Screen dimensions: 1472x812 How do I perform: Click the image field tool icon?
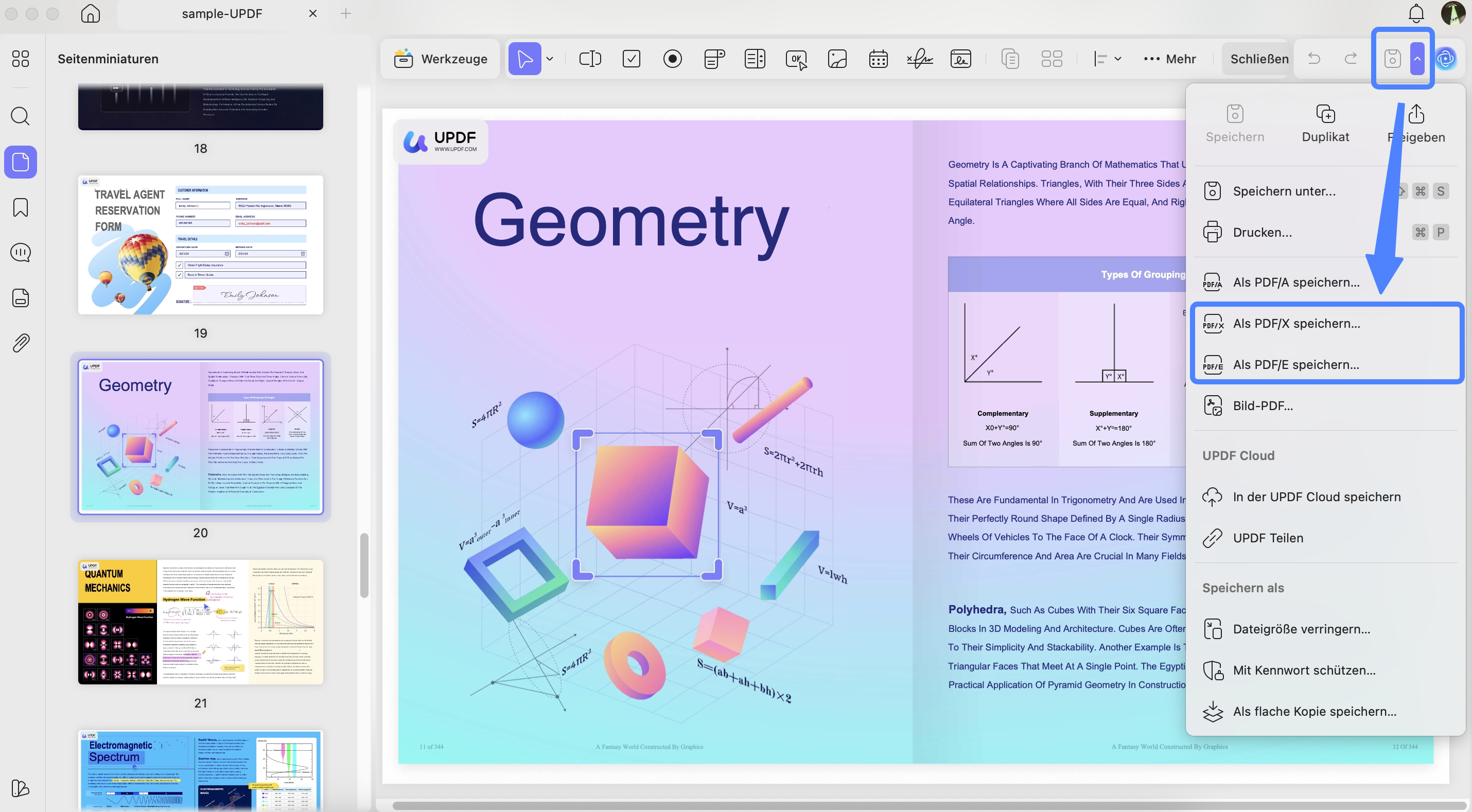click(836, 59)
